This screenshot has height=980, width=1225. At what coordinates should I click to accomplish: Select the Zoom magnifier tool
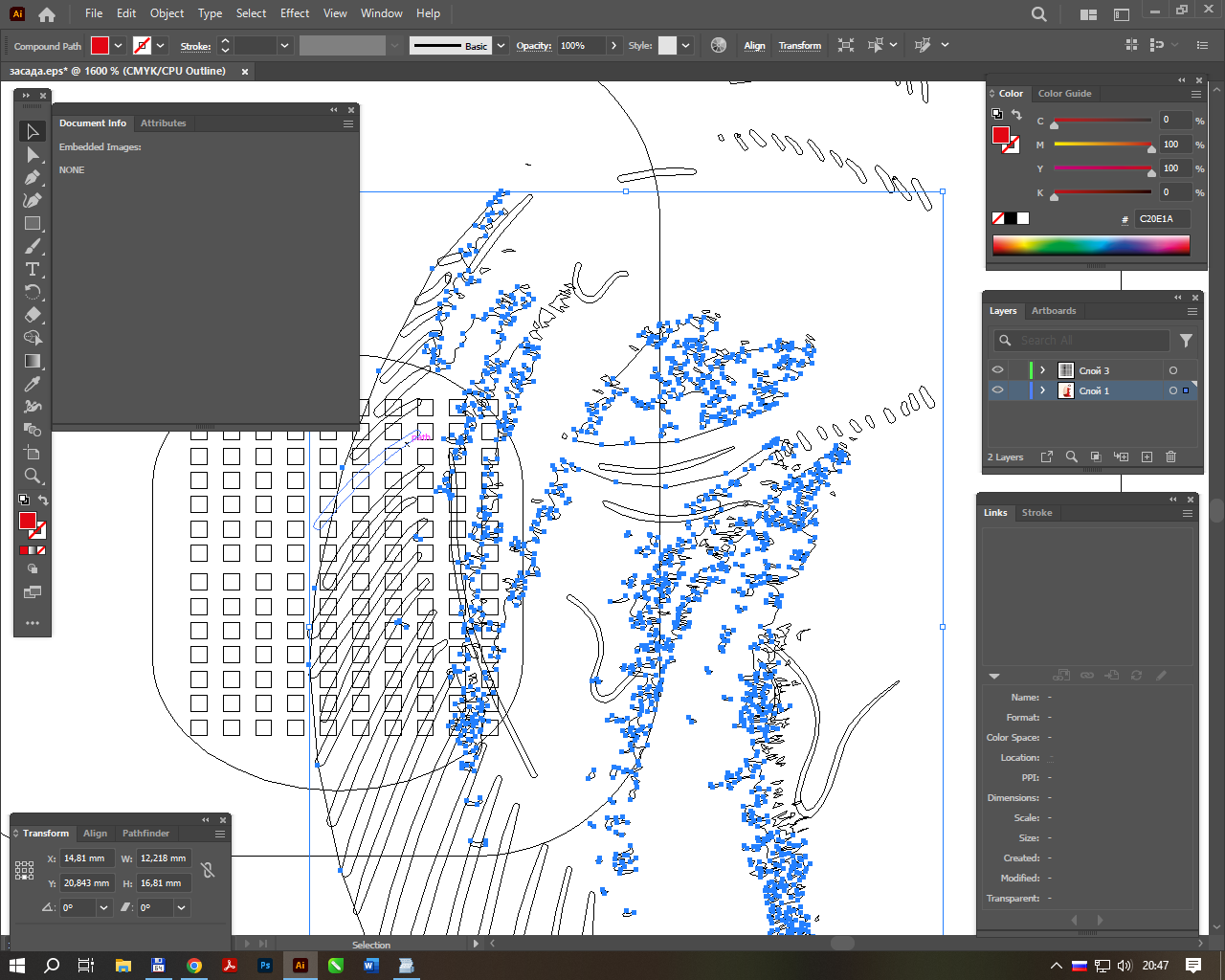coord(33,476)
